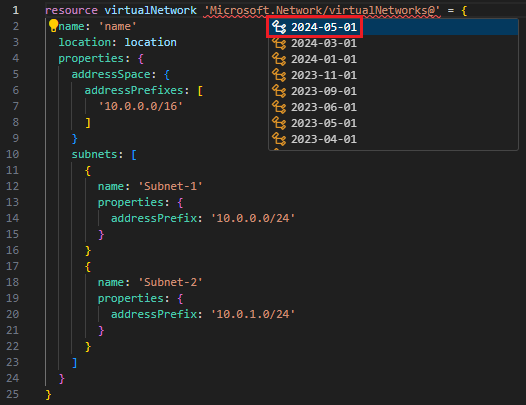Click the 'name' value string on line 2
The image size is (526, 405).
[117, 27]
